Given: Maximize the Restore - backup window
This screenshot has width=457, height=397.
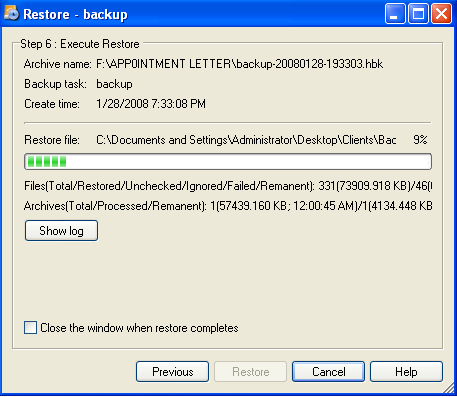Looking at the screenshot, I should pos(418,14).
